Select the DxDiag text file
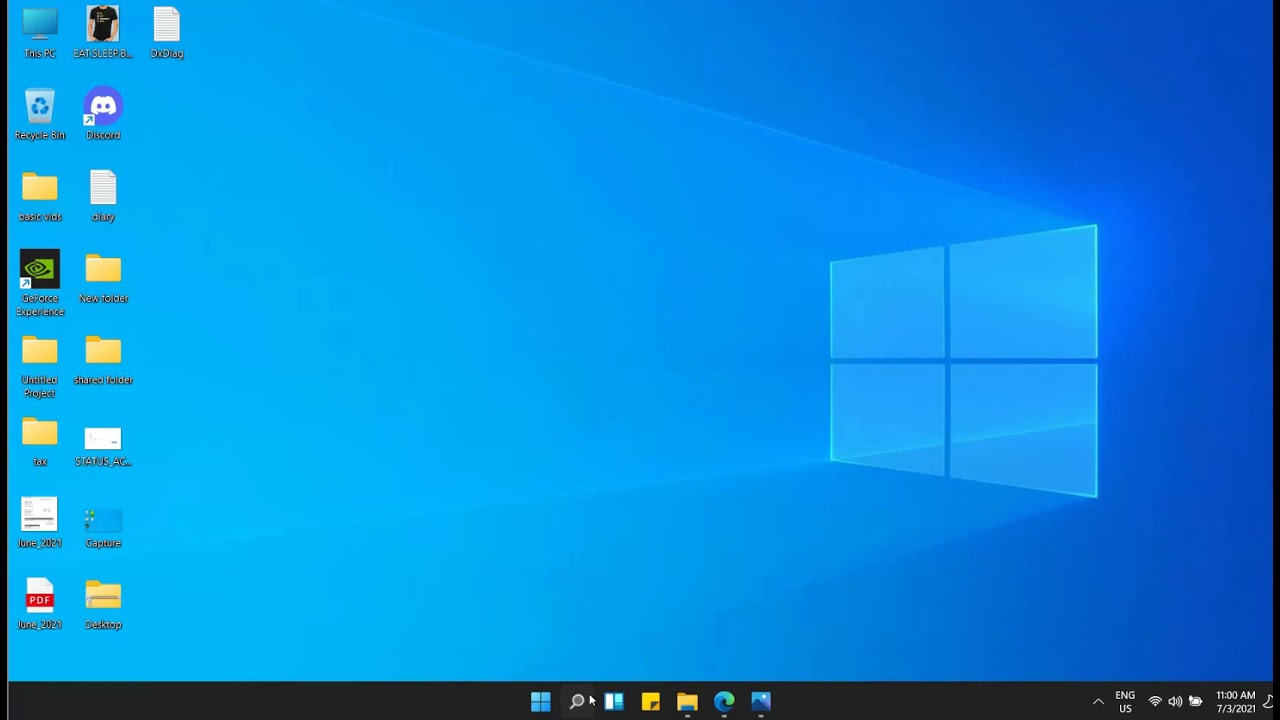Image resolution: width=1280 pixels, height=720 pixels. (x=167, y=32)
